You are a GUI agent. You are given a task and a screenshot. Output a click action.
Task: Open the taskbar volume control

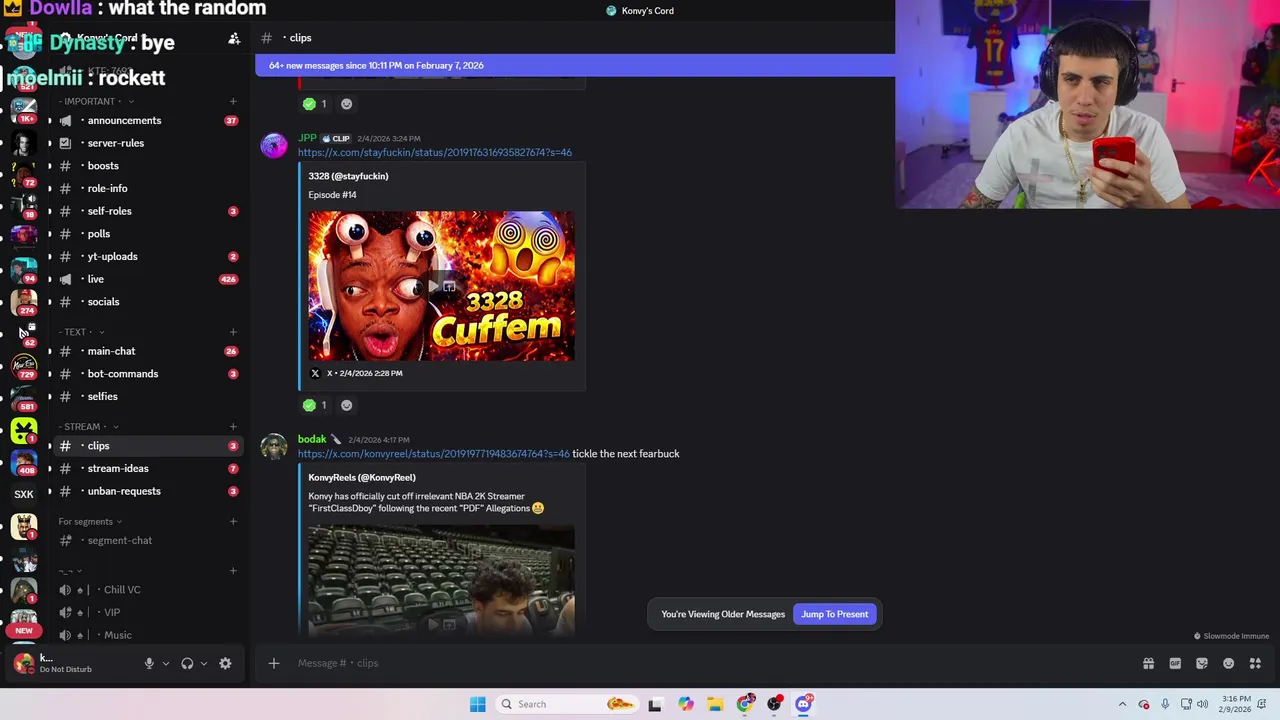[x=1202, y=704]
